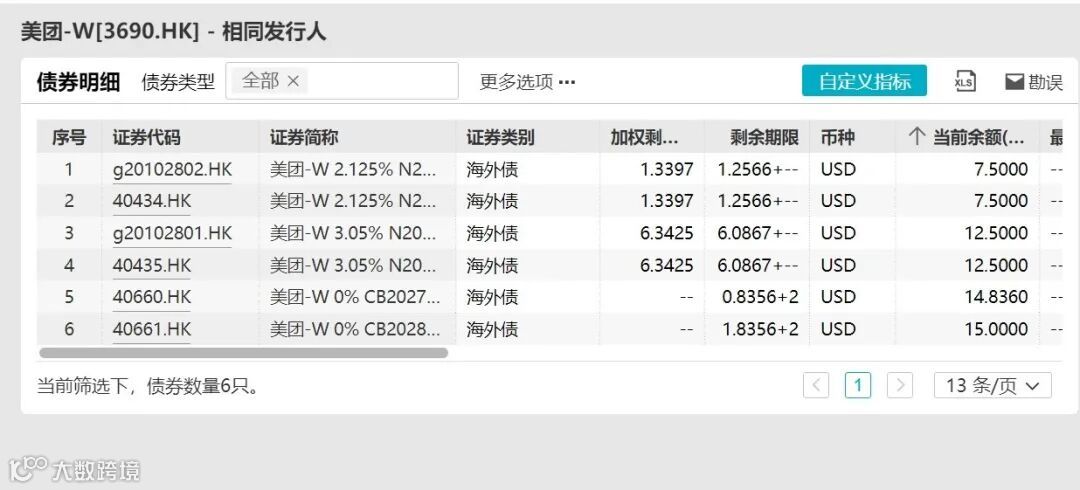
Task: Click the 序号 column header
Action: [x=69, y=137]
